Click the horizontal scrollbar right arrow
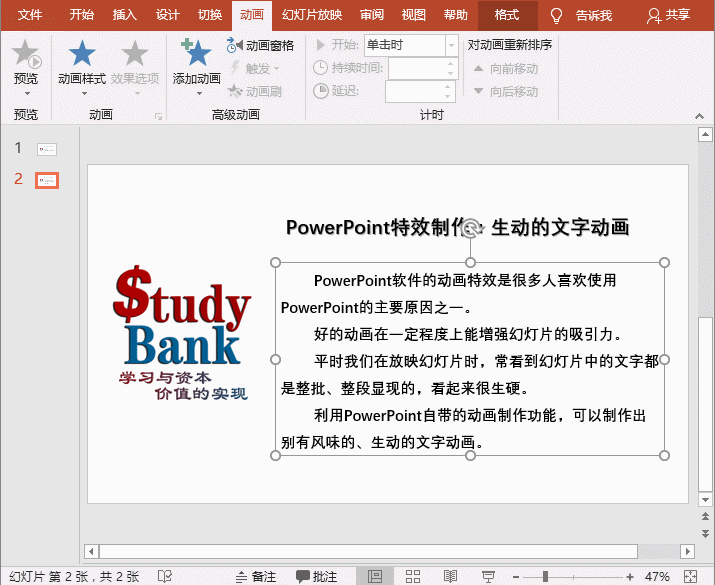Screen dimensions: 715x585 tap(687, 552)
